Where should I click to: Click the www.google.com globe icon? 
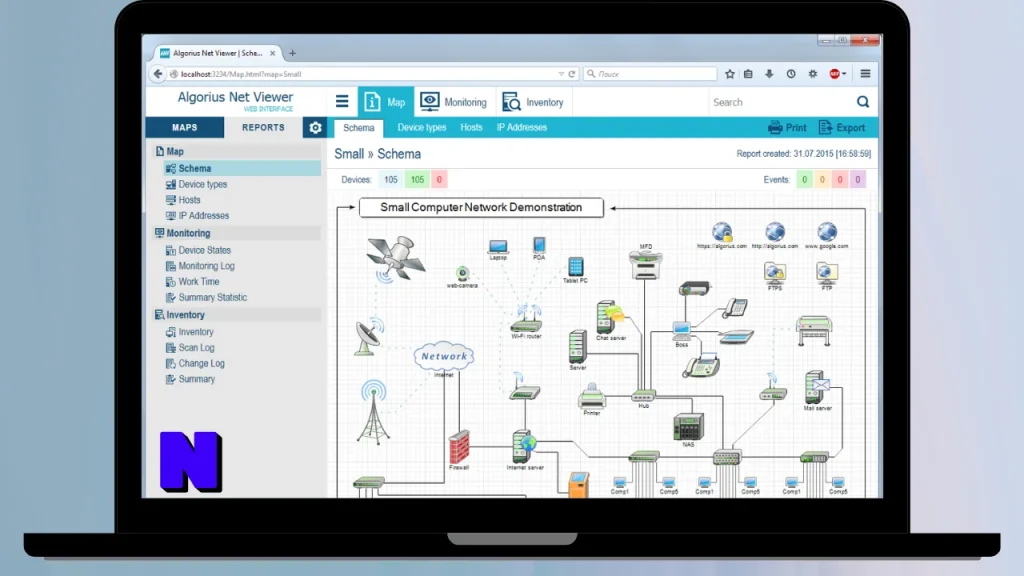(827, 232)
